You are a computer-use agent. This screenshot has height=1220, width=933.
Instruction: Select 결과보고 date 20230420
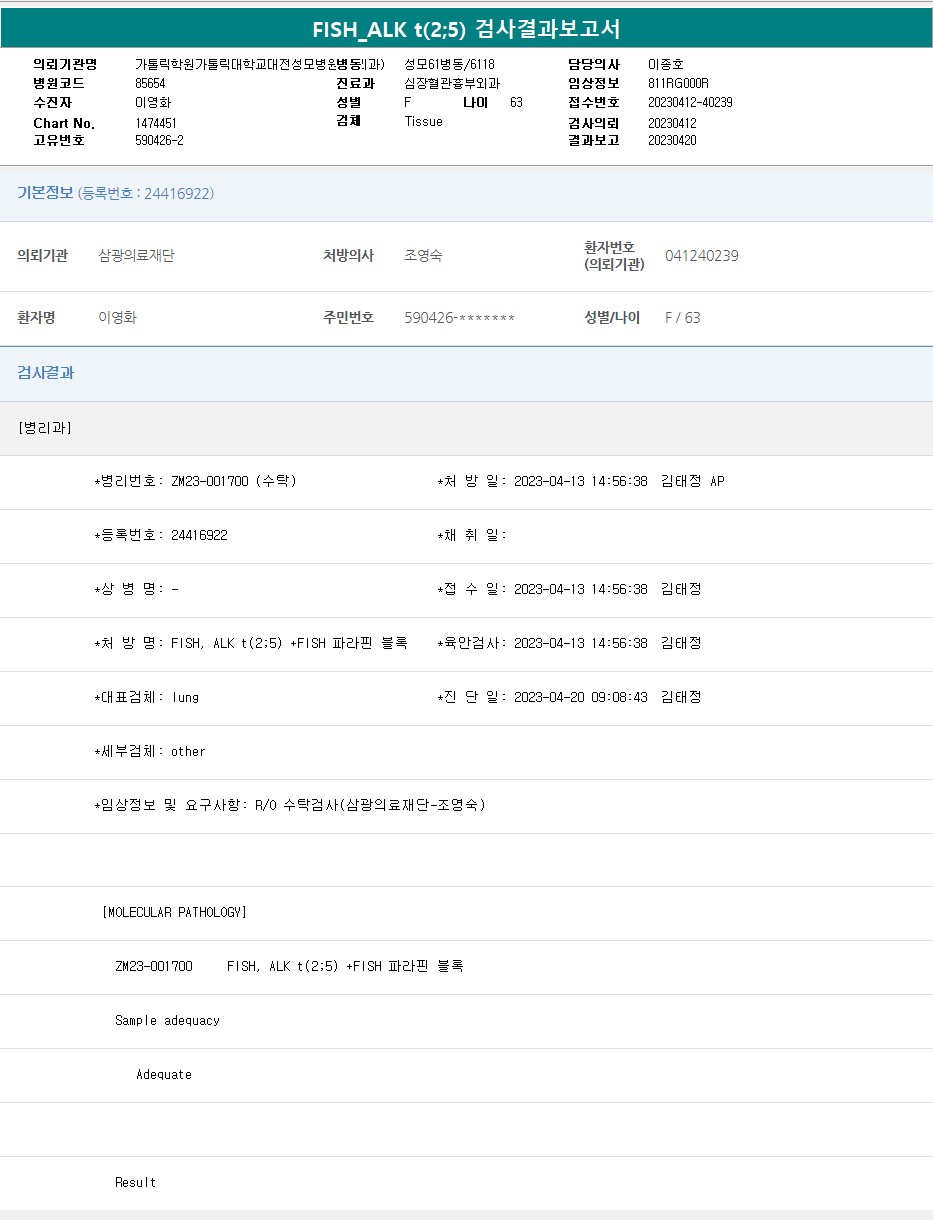point(672,140)
